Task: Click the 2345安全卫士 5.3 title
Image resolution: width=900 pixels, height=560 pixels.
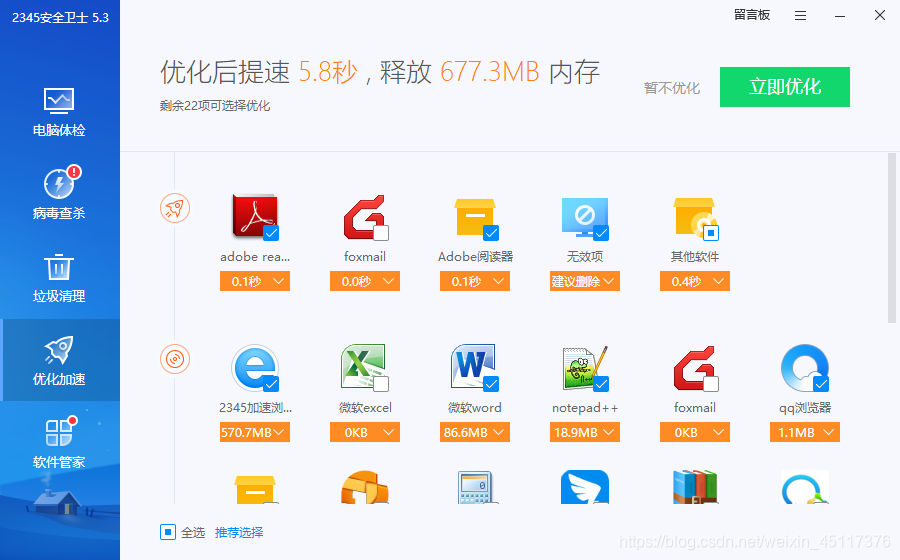Action: (60, 18)
